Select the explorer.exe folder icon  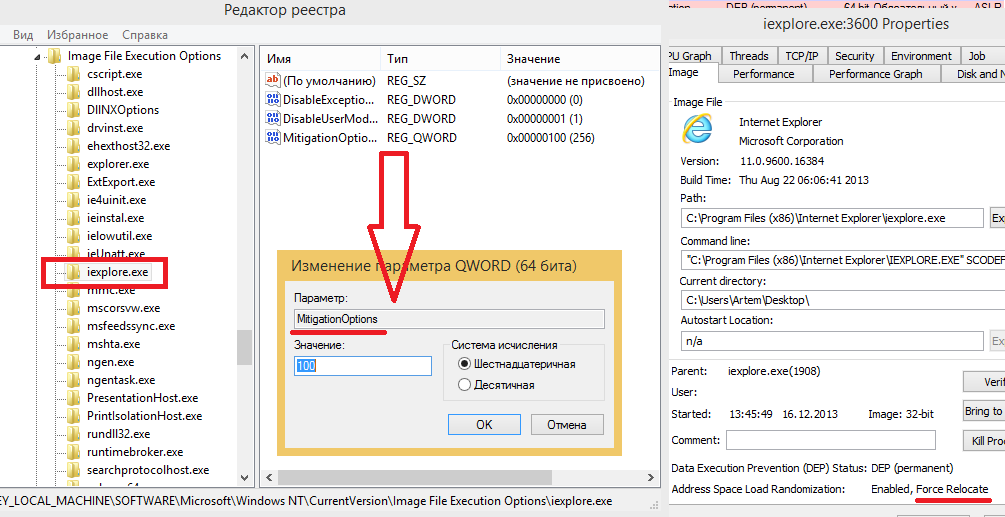pos(74,164)
